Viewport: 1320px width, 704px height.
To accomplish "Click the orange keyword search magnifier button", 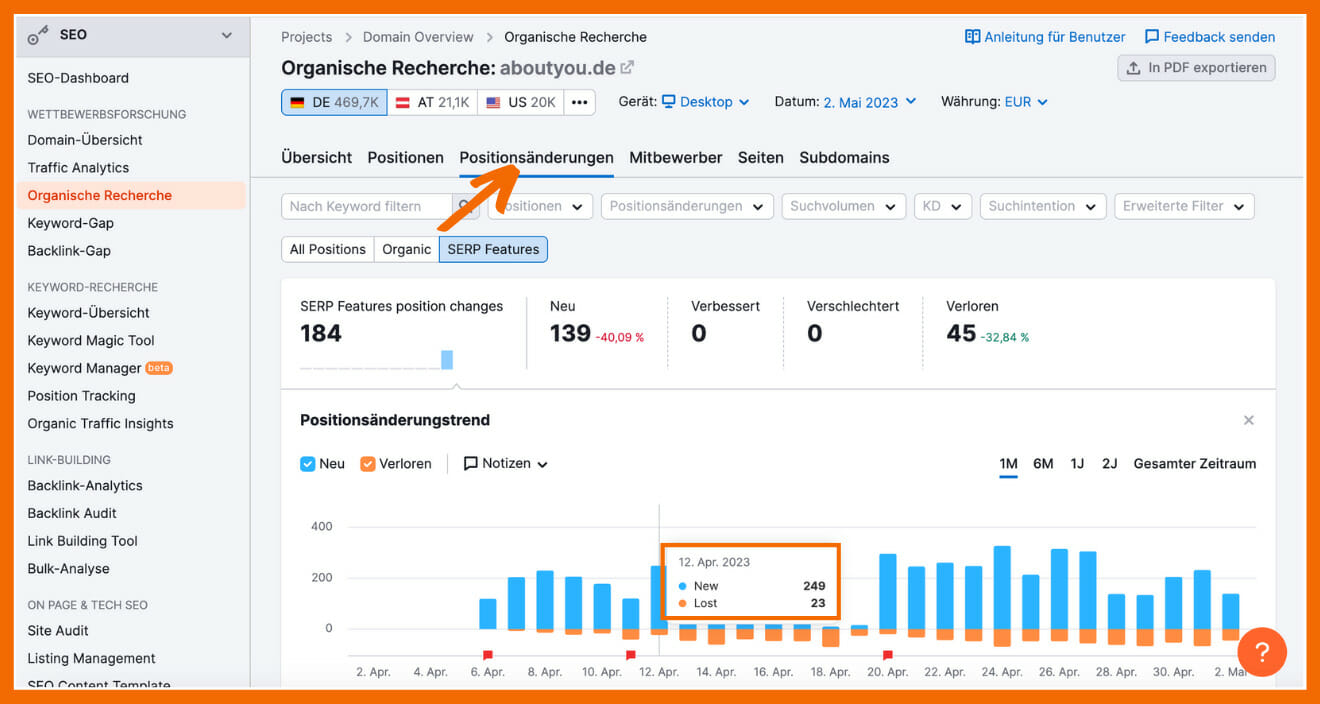I will pos(465,207).
